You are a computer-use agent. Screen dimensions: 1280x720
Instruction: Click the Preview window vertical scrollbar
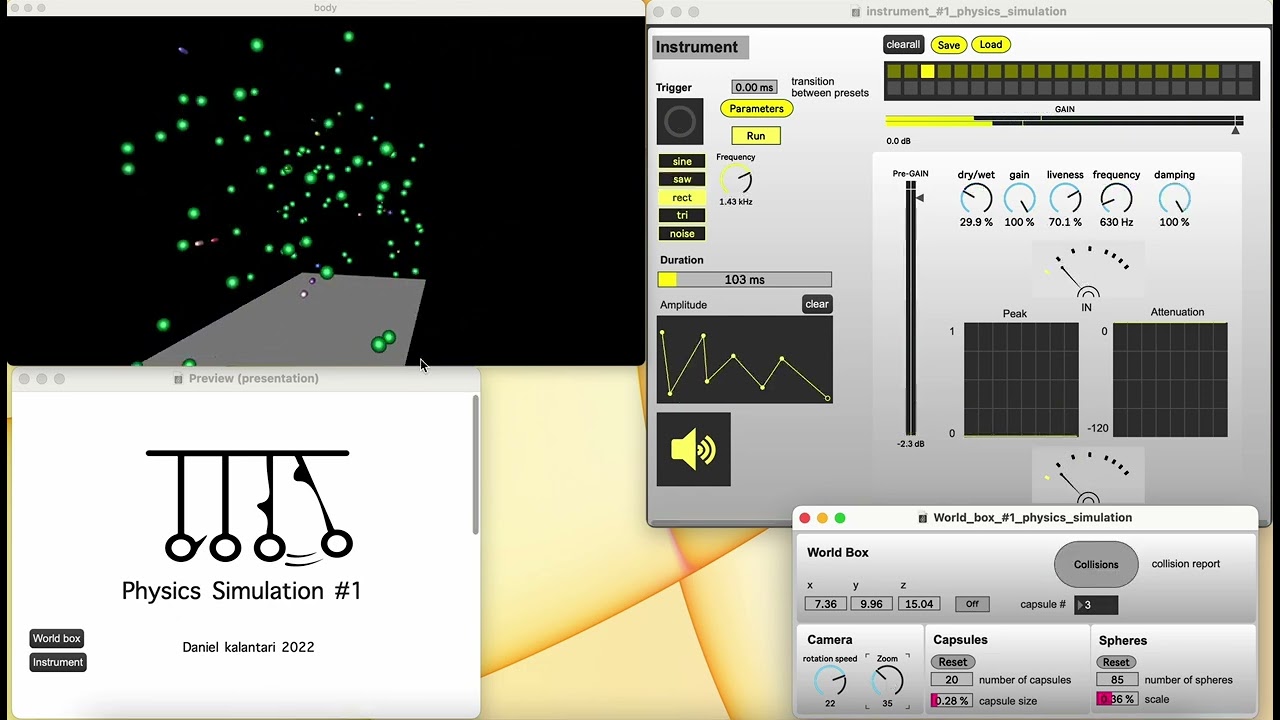coord(476,465)
